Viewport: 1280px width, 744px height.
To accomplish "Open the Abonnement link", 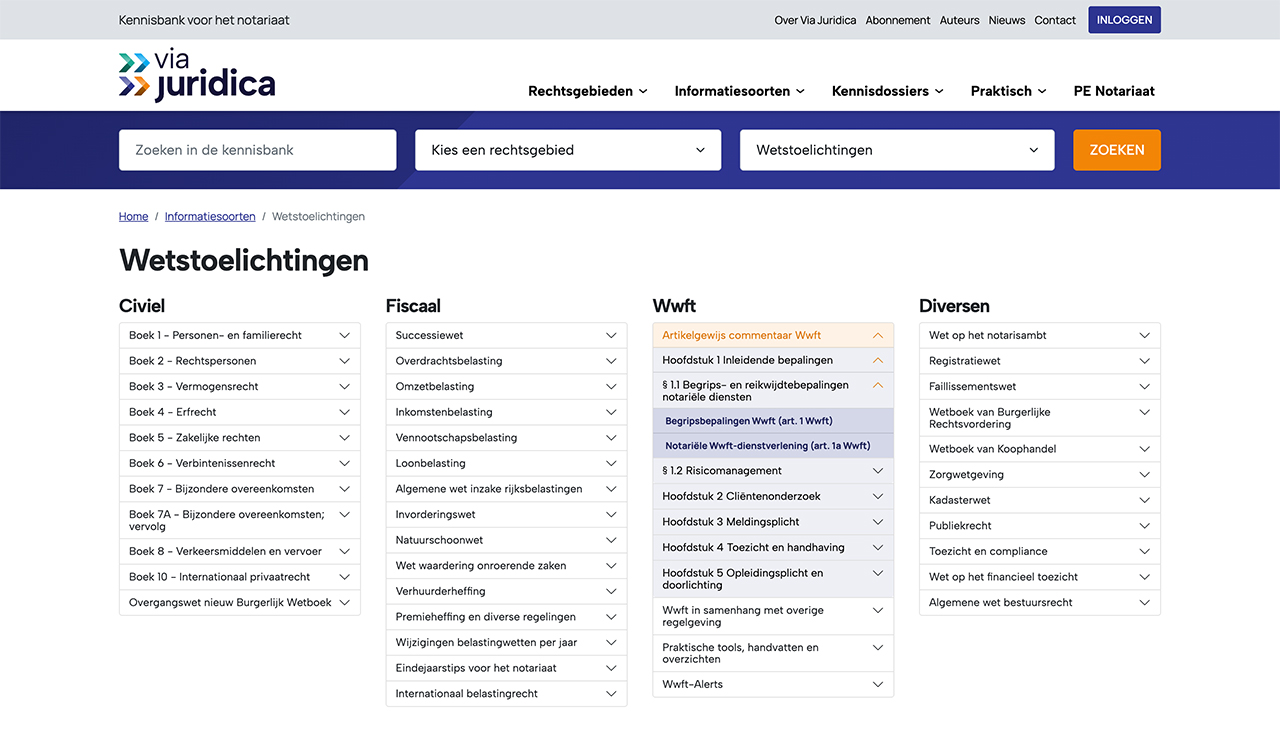I will 898,20.
